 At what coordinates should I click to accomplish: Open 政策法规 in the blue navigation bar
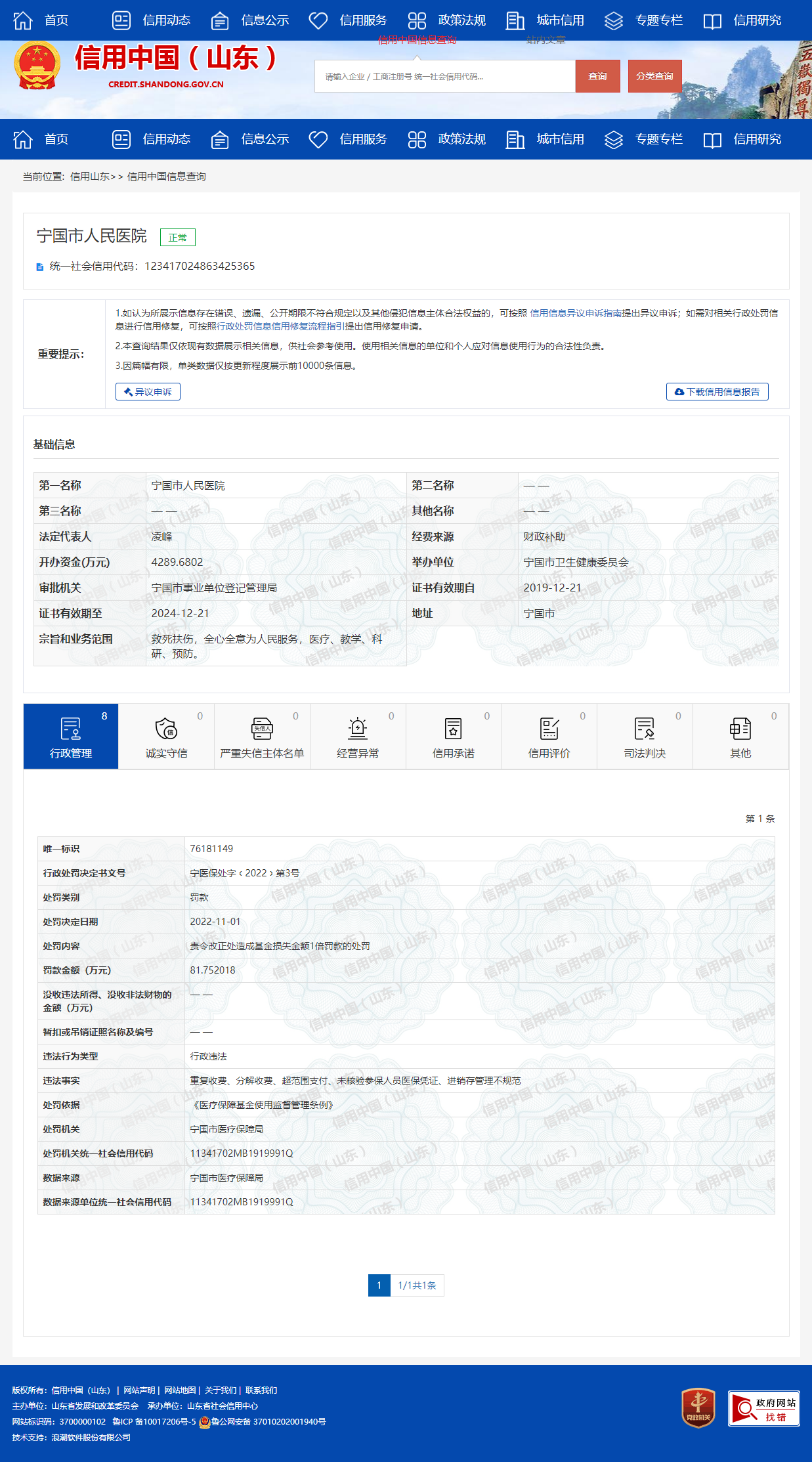[447, 139]
